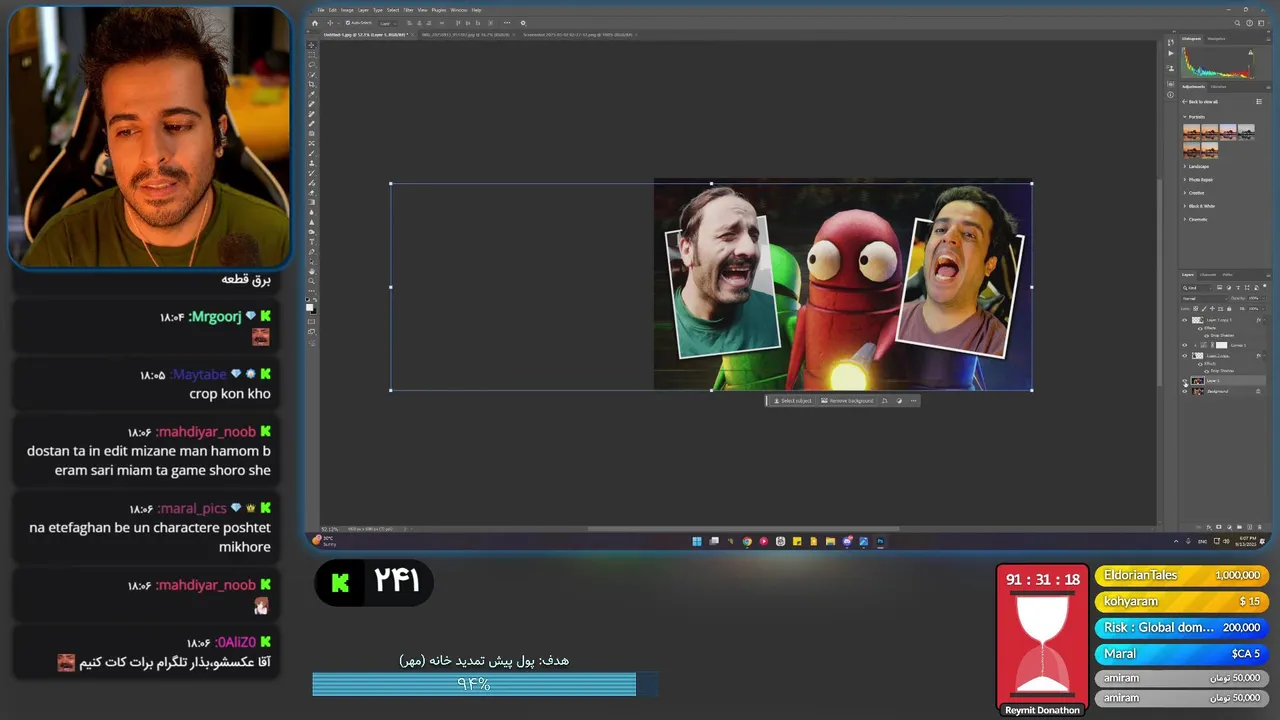Expand the Photo Repair preset group

click(x=1185, y=180)
